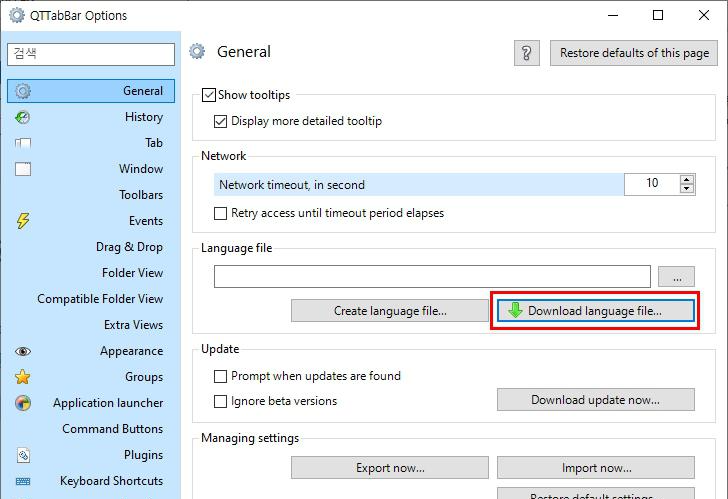Open the Plugins page
Viewport: 728px width, 499px height.
[x=91, y=455]
